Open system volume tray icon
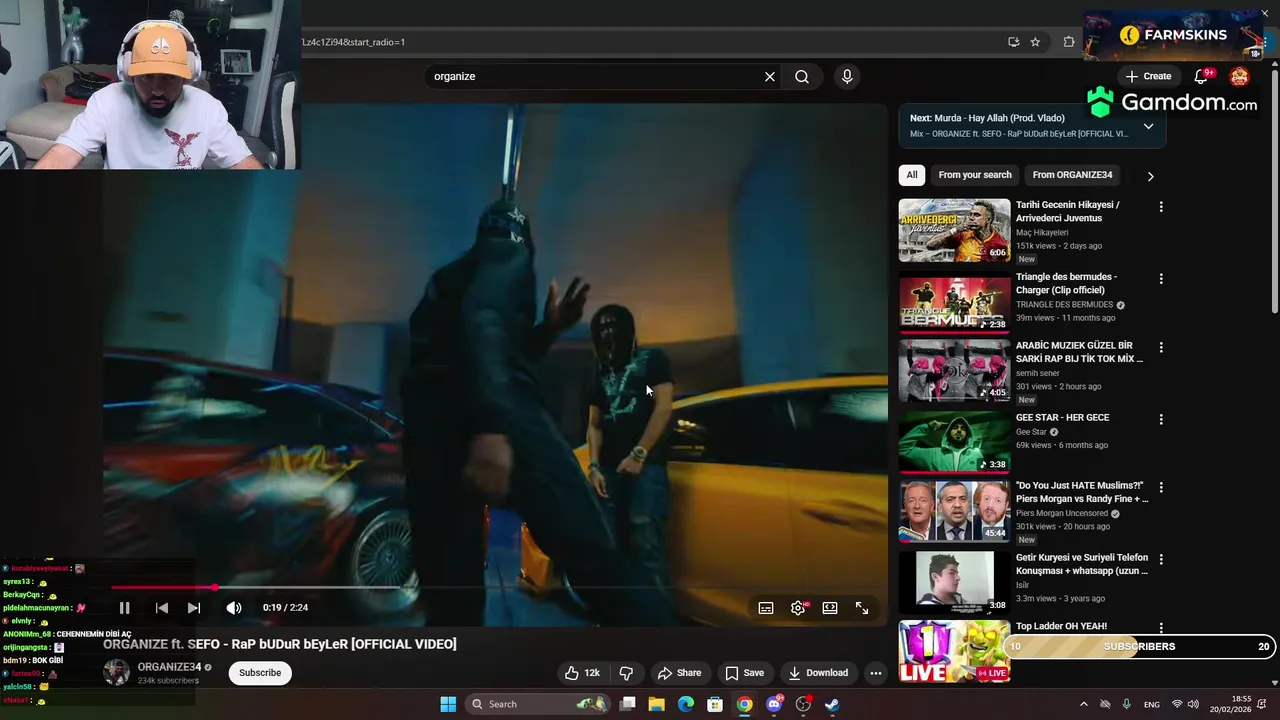1280x720 pixels. [1192, 704]
